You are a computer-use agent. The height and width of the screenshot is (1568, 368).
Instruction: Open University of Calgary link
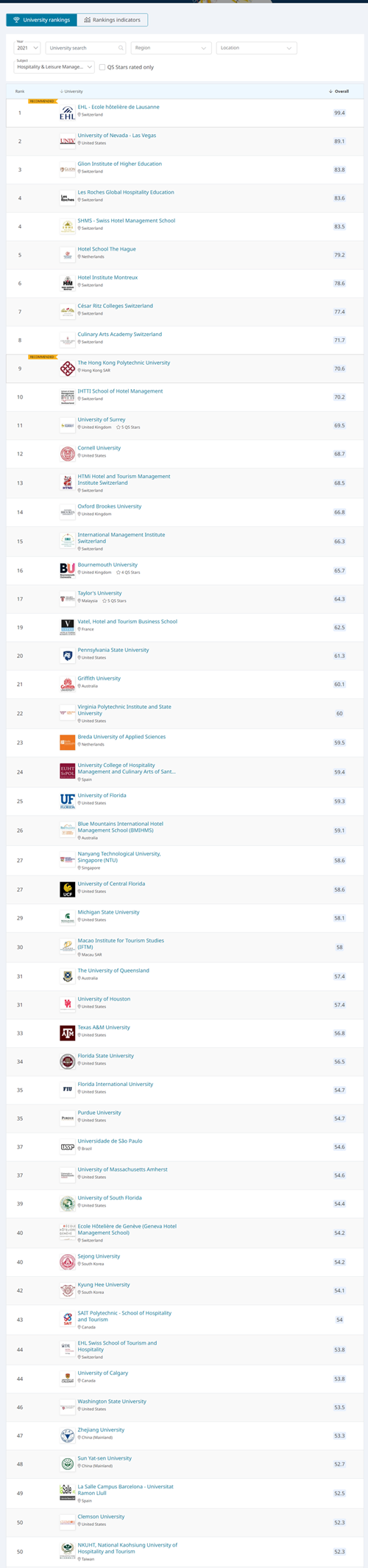[x=103, y=1373]
